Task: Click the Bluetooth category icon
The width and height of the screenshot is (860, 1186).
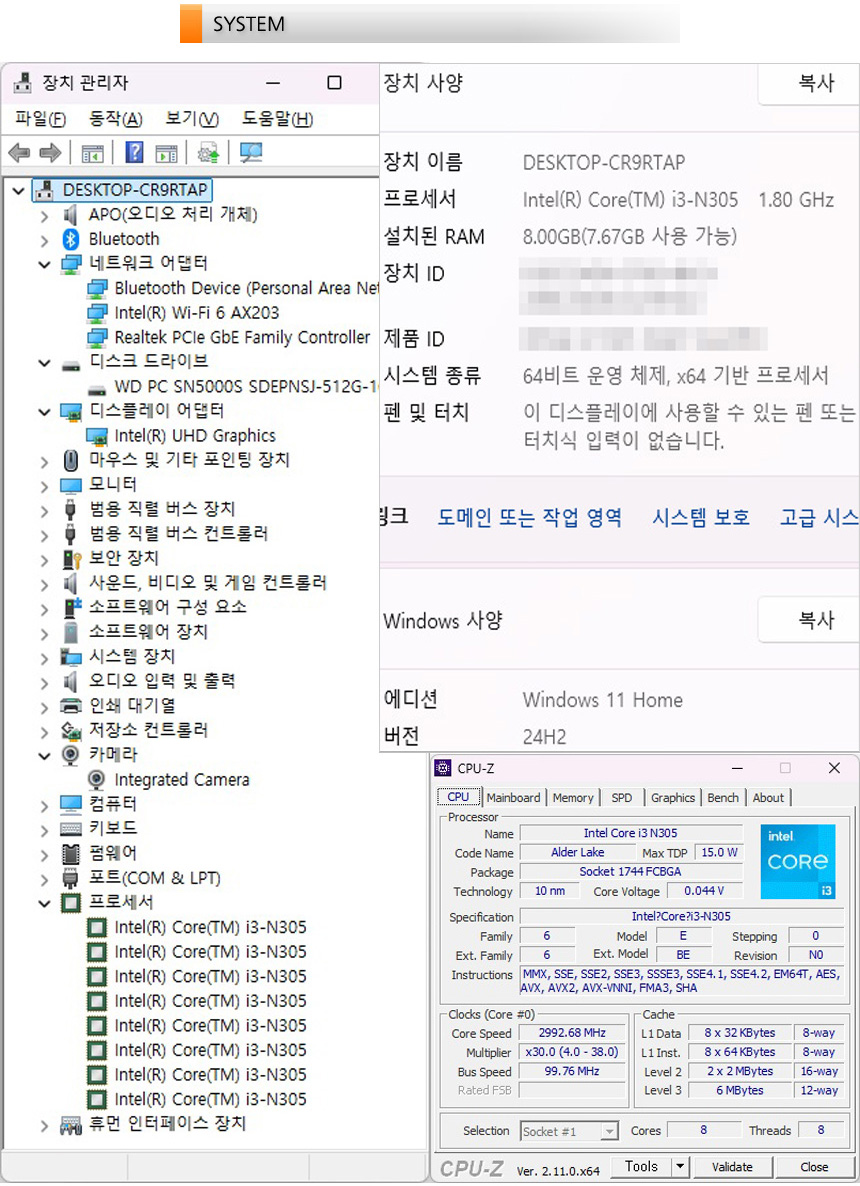Action: coord(70,239)
